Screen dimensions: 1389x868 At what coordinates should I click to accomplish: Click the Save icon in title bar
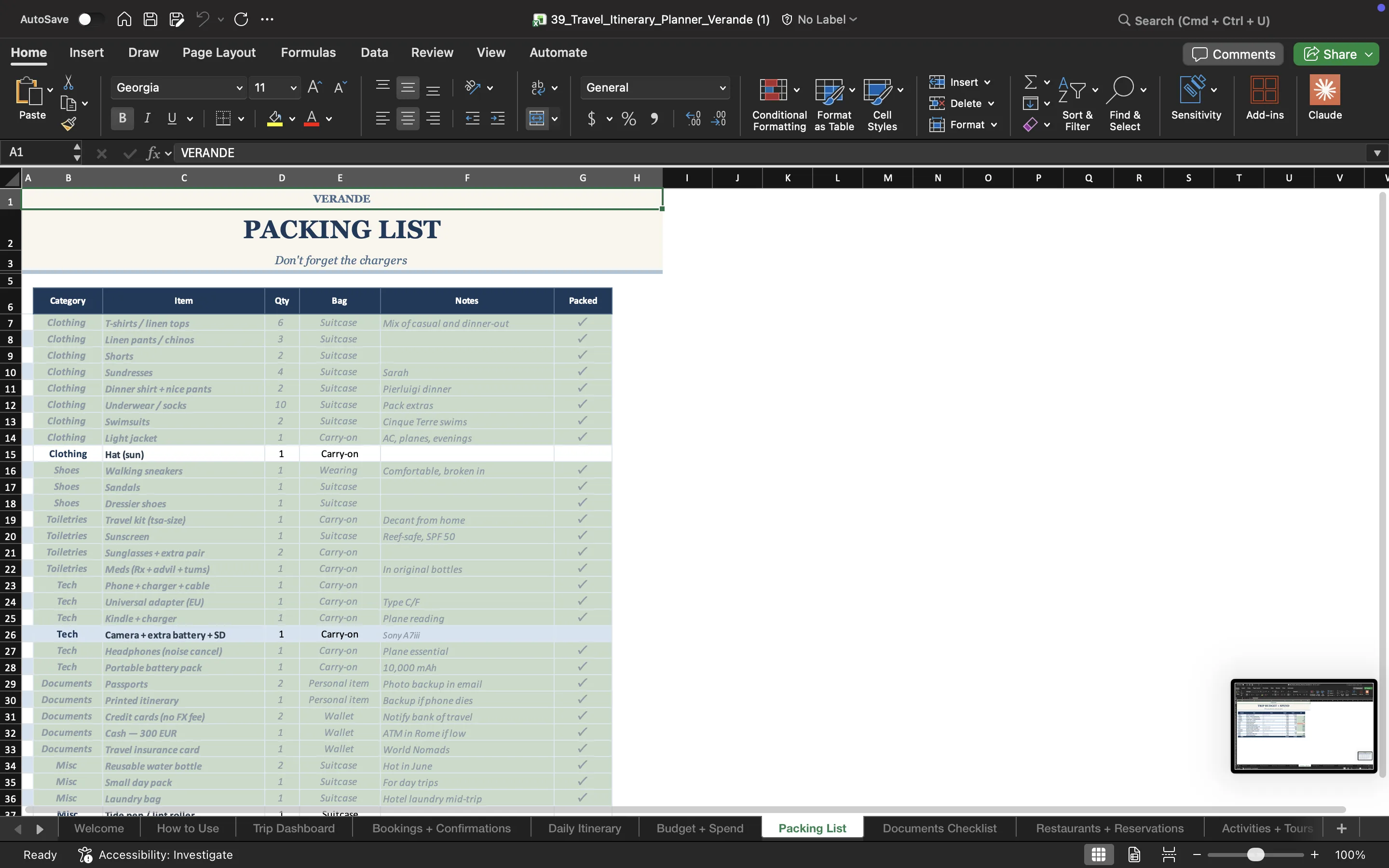[150, 19]
